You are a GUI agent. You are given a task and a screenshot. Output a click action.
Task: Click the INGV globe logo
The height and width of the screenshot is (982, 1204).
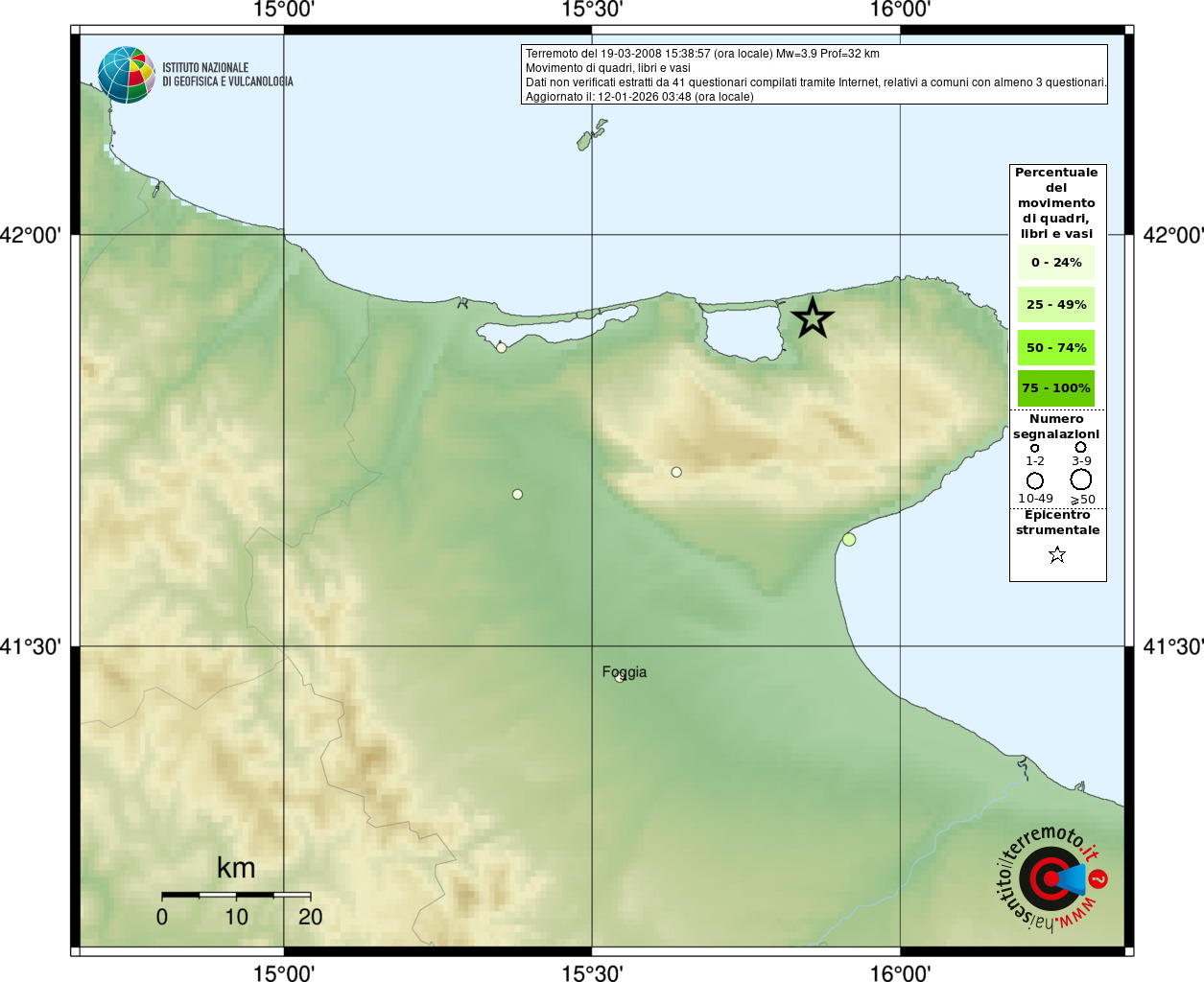pos(127,75)
